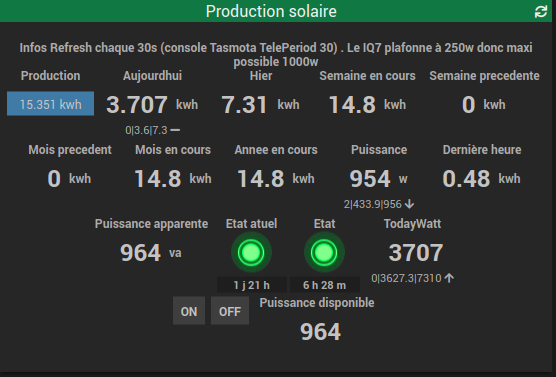Click the Puissance label above 954

click(x=379, y=149)
